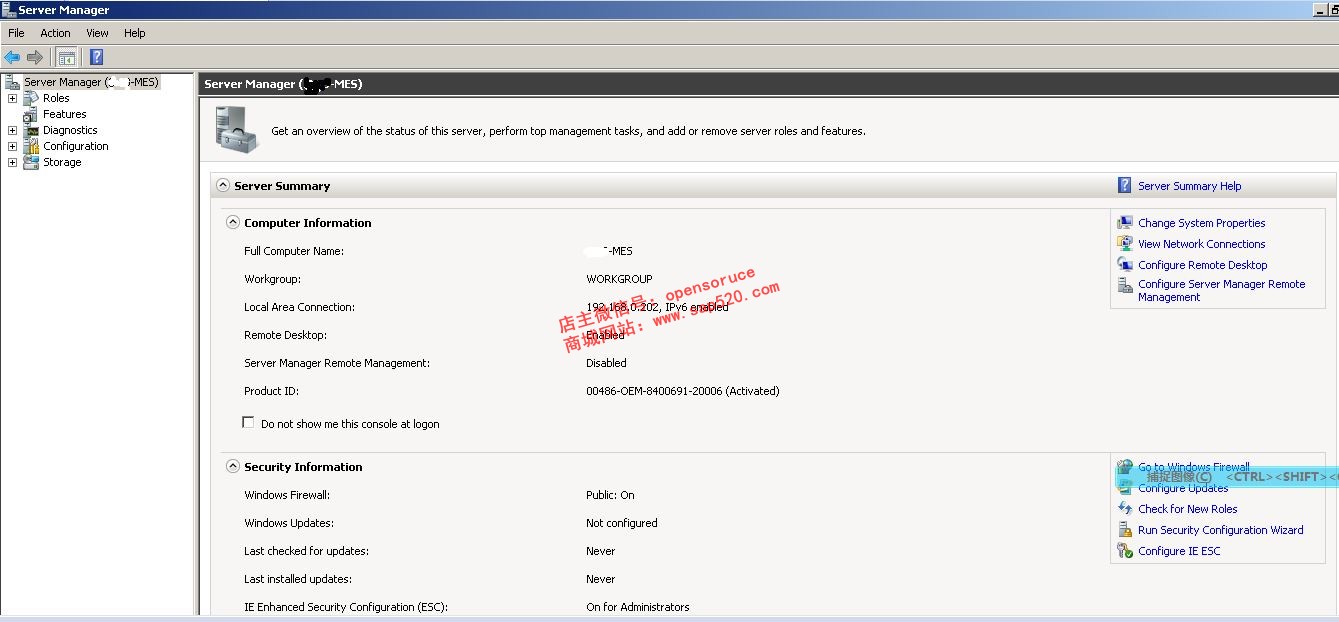Click the Help toolbar icon

pos(96,57)
